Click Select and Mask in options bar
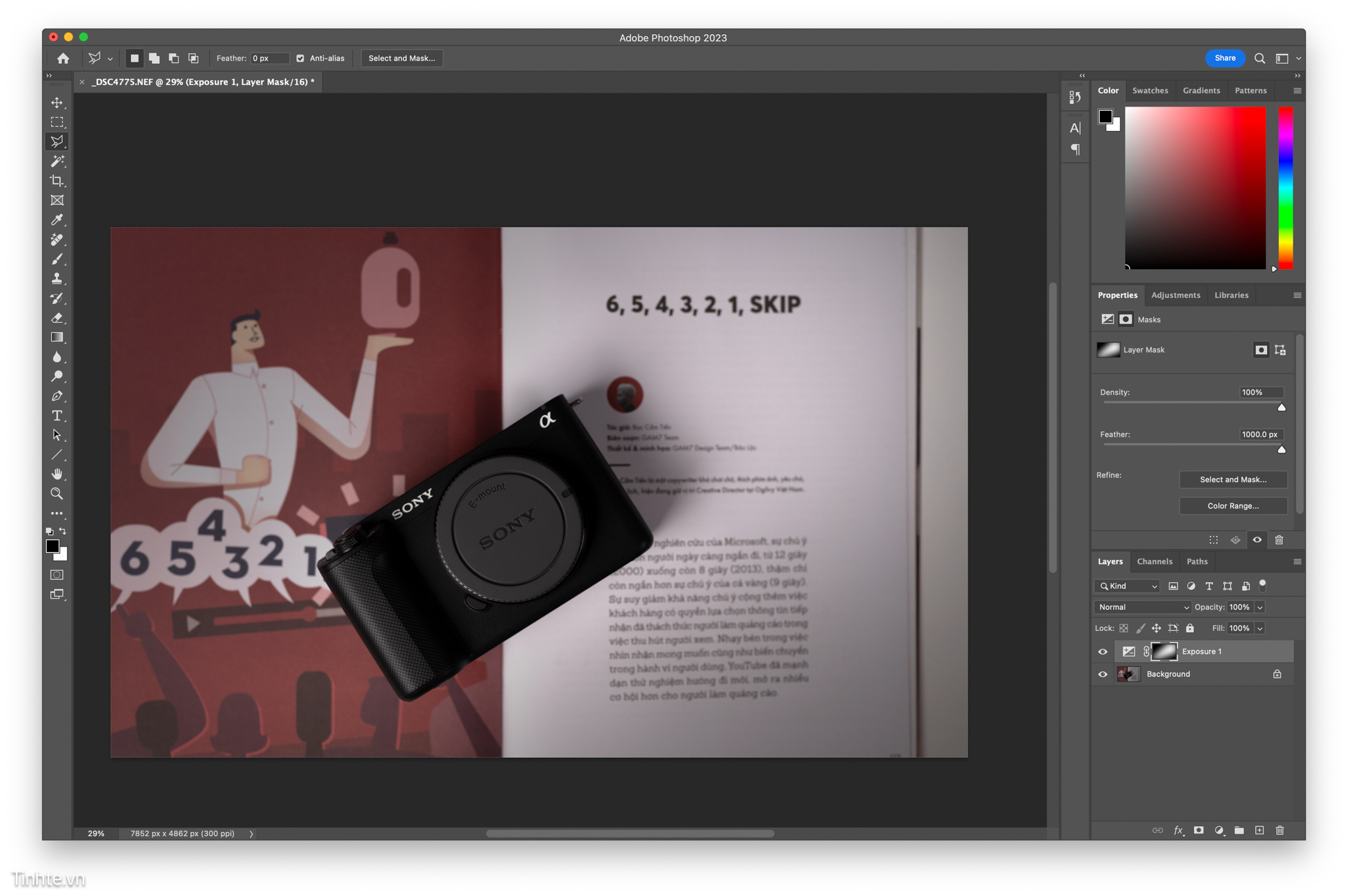 (x=402, y=59)
